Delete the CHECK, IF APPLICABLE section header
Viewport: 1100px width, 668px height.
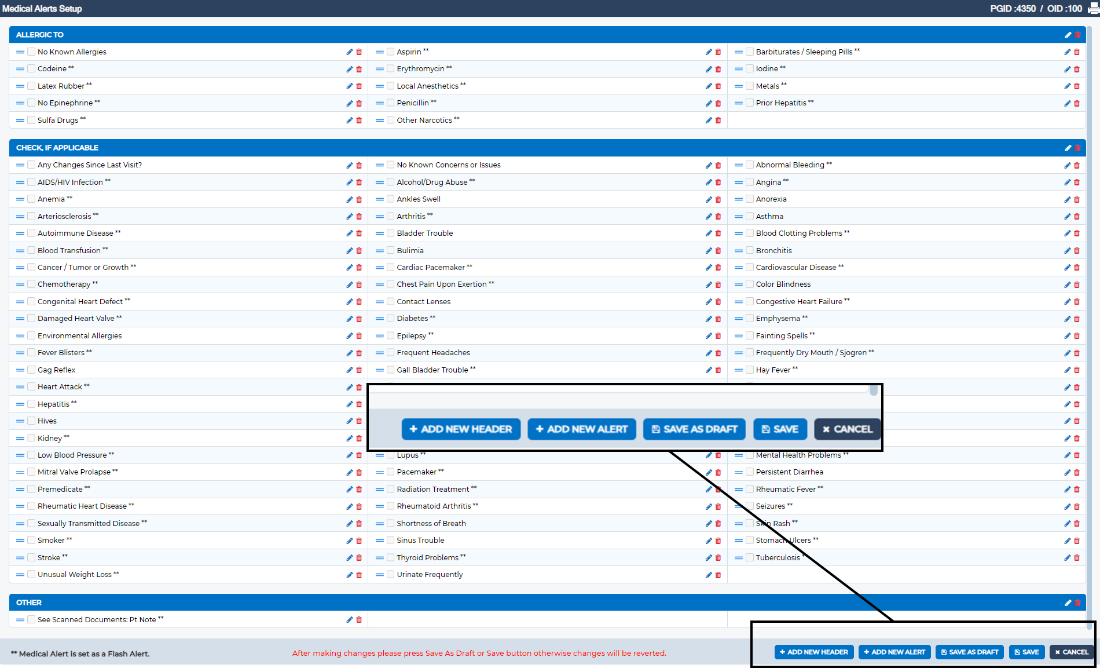click(1075, 146)
